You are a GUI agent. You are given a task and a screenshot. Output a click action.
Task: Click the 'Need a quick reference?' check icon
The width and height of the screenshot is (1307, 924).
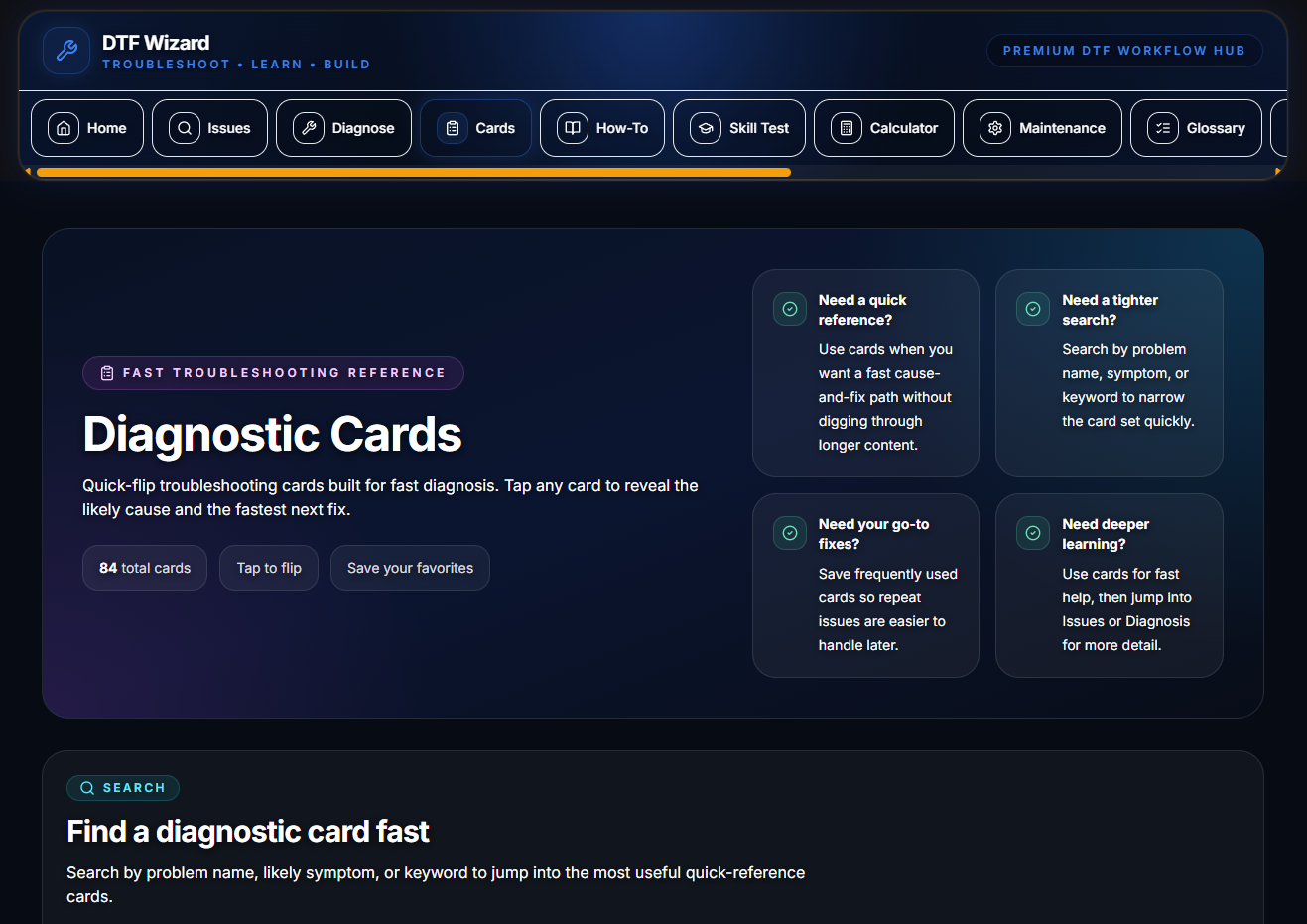[790, 309]
